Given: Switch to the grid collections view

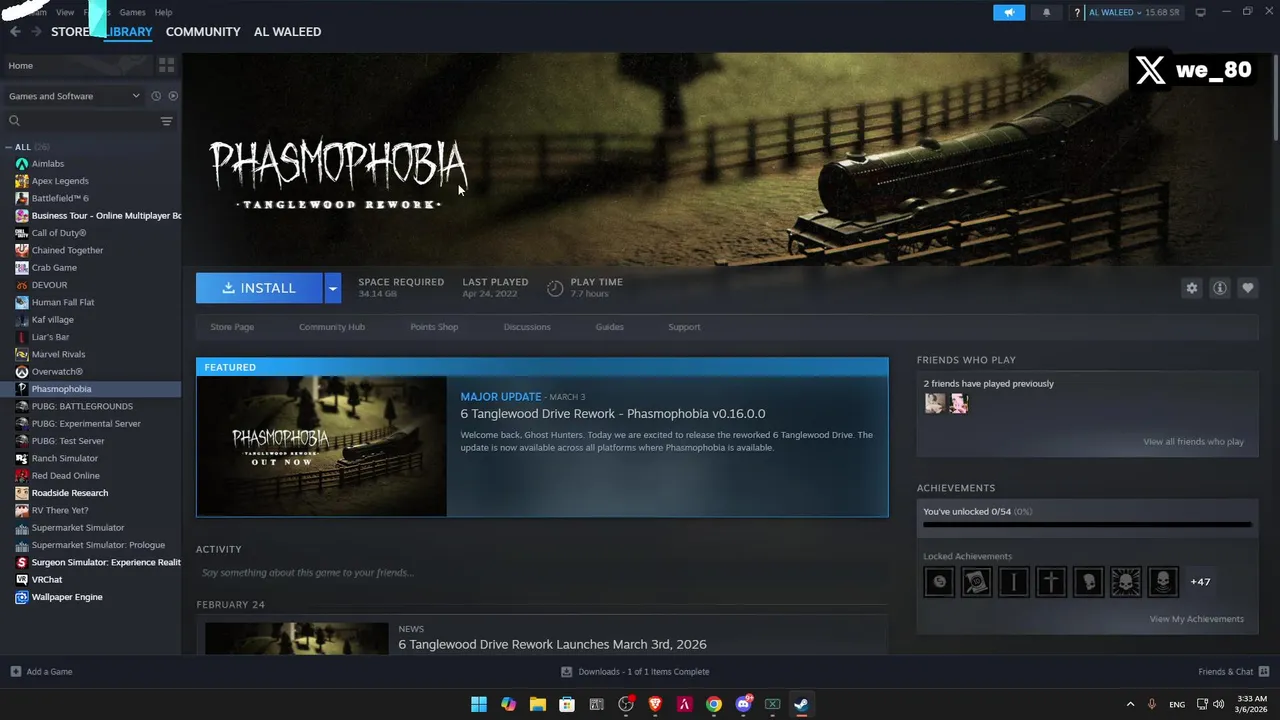Looking at the screenshot, I should [x=166, y=65].
